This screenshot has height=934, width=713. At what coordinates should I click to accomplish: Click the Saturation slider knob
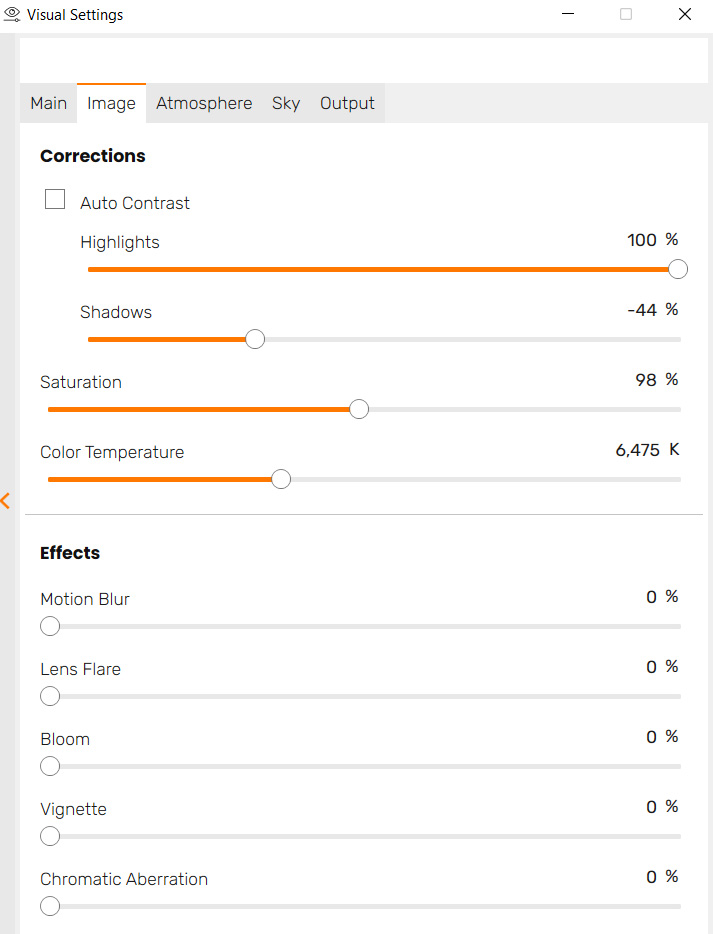359,409
